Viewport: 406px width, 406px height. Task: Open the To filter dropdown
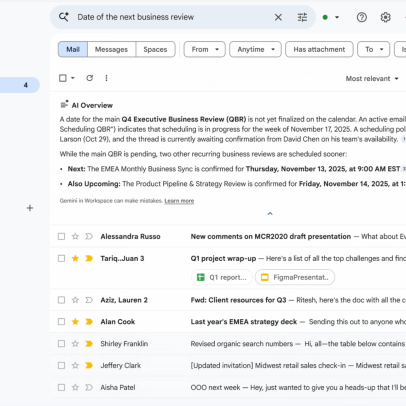[x=373, y=49]
